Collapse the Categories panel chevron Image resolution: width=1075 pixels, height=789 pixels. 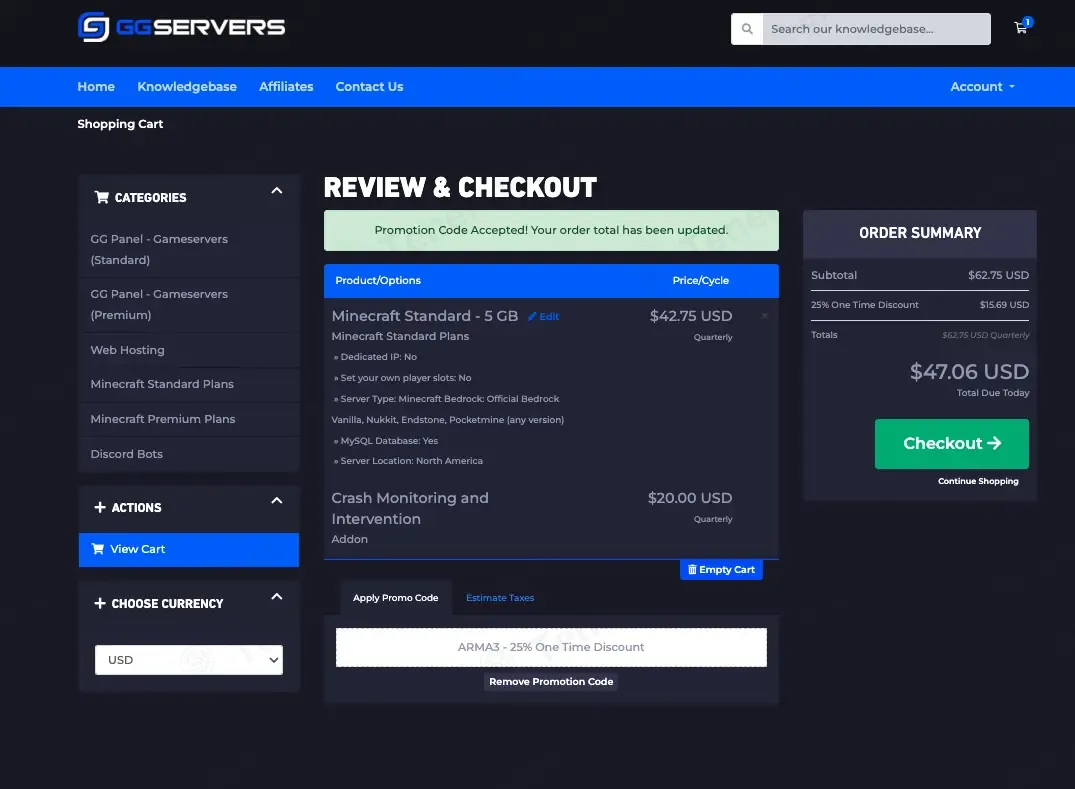[277, 191]
